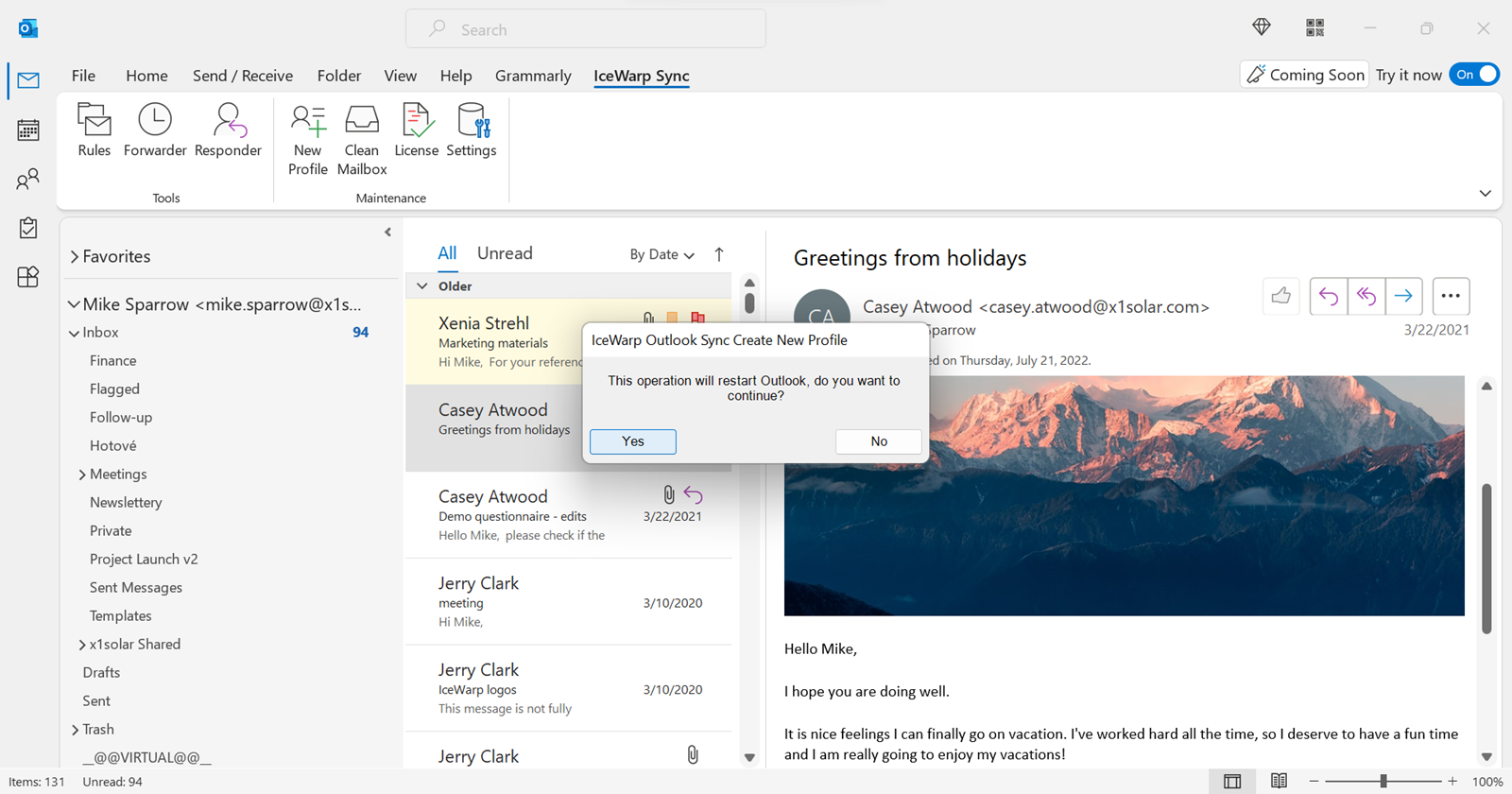This screenshot has width=1512, height=794.
Task: Click in the Search box
Action: pyautogui.click(x=586, y=29)
